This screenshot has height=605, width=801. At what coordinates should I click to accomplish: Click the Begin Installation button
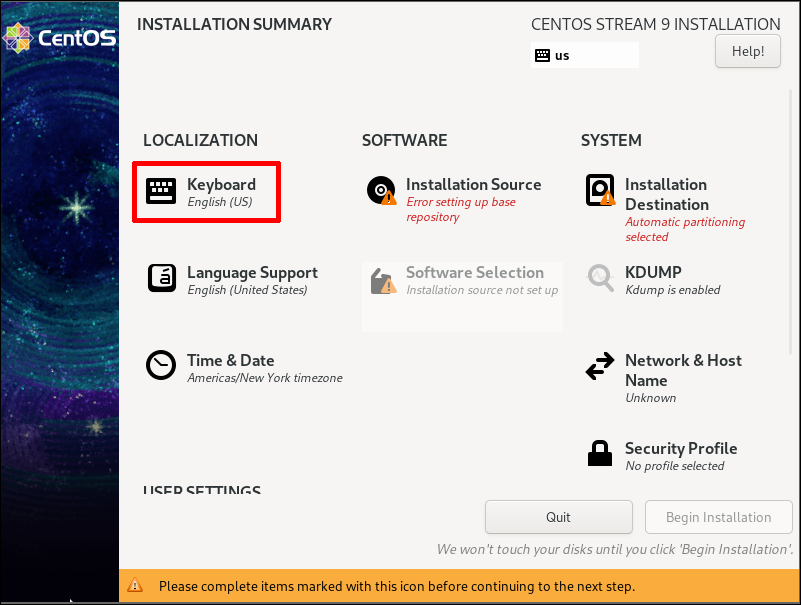click(718, 517)
